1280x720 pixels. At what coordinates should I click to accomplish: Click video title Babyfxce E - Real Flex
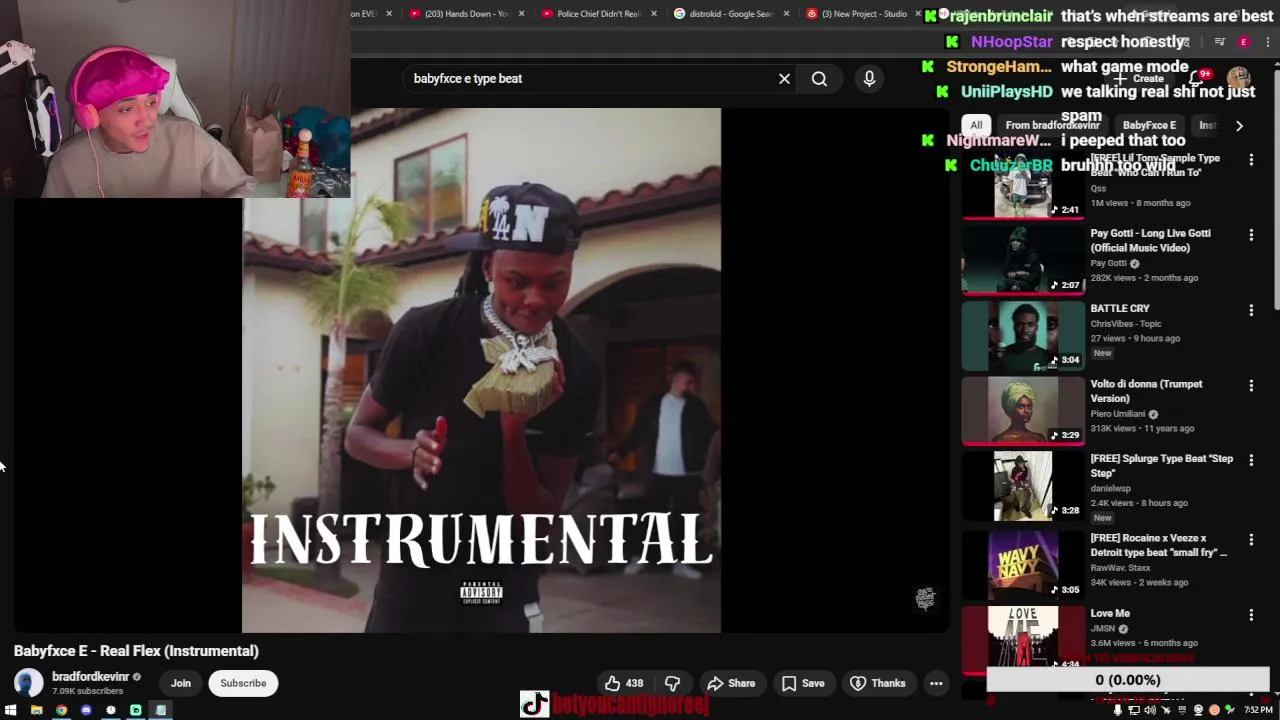coord(136,651)
